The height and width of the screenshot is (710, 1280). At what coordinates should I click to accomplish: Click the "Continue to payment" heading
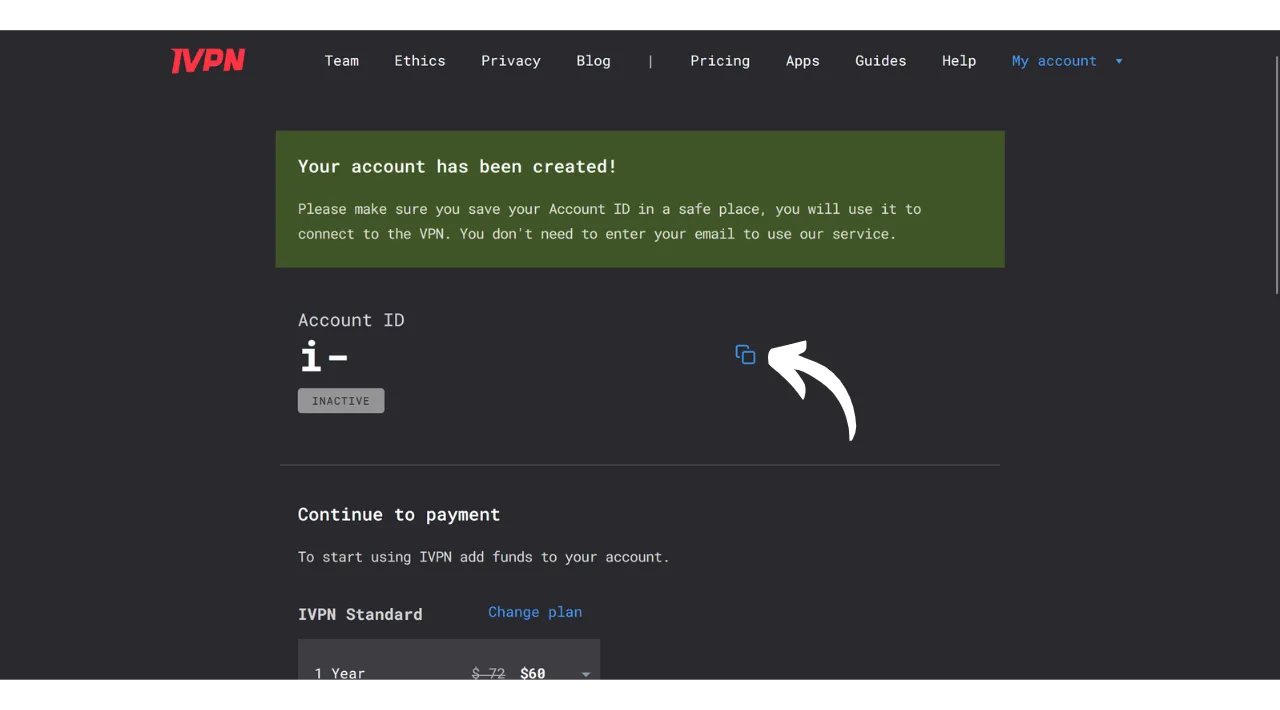(399, 515)
